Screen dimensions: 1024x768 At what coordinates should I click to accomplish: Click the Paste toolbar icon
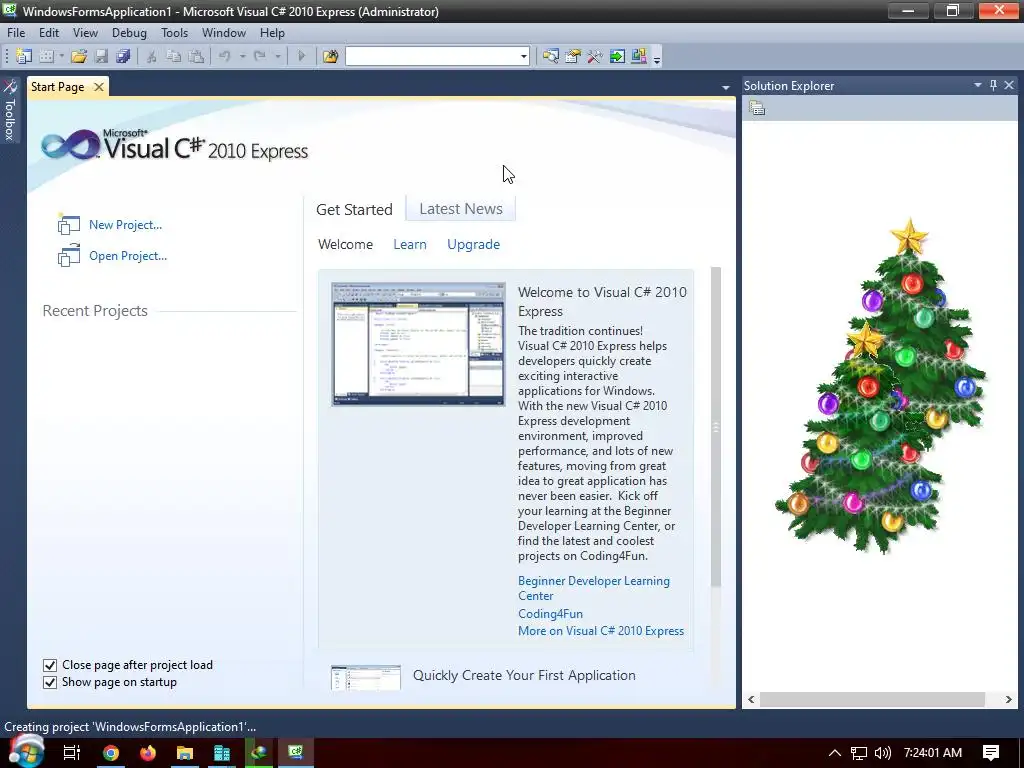[196, 57]
